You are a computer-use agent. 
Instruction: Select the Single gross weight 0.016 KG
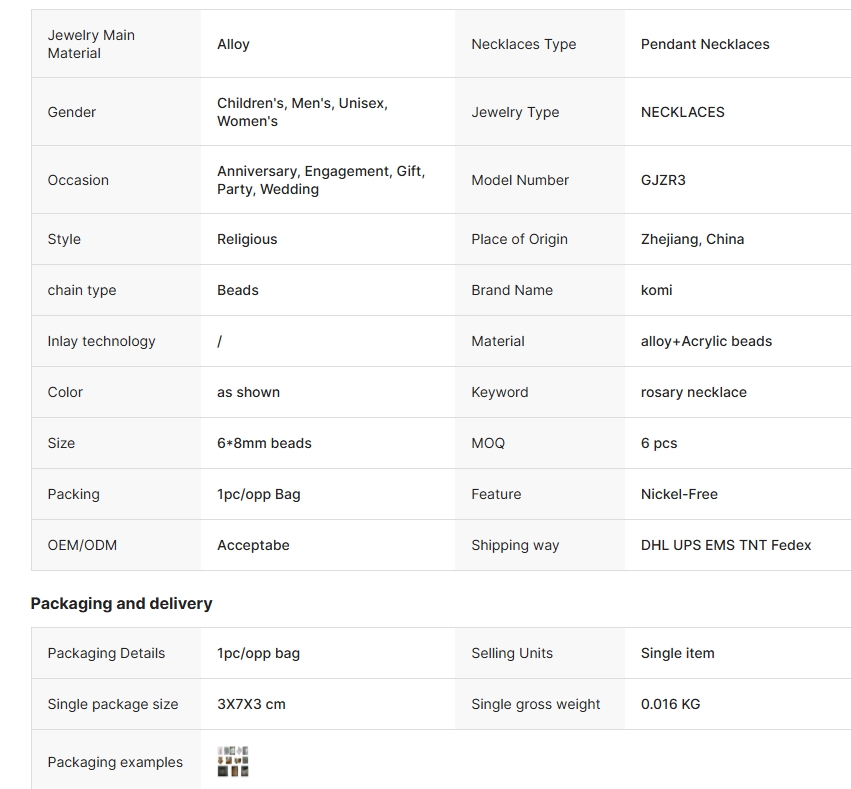coord(670,704)
